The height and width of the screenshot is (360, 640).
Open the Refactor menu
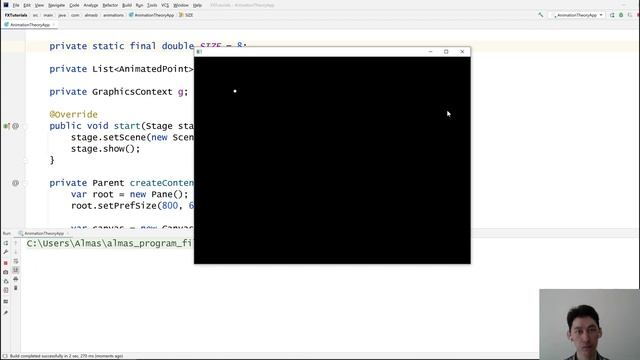point(110,5)
